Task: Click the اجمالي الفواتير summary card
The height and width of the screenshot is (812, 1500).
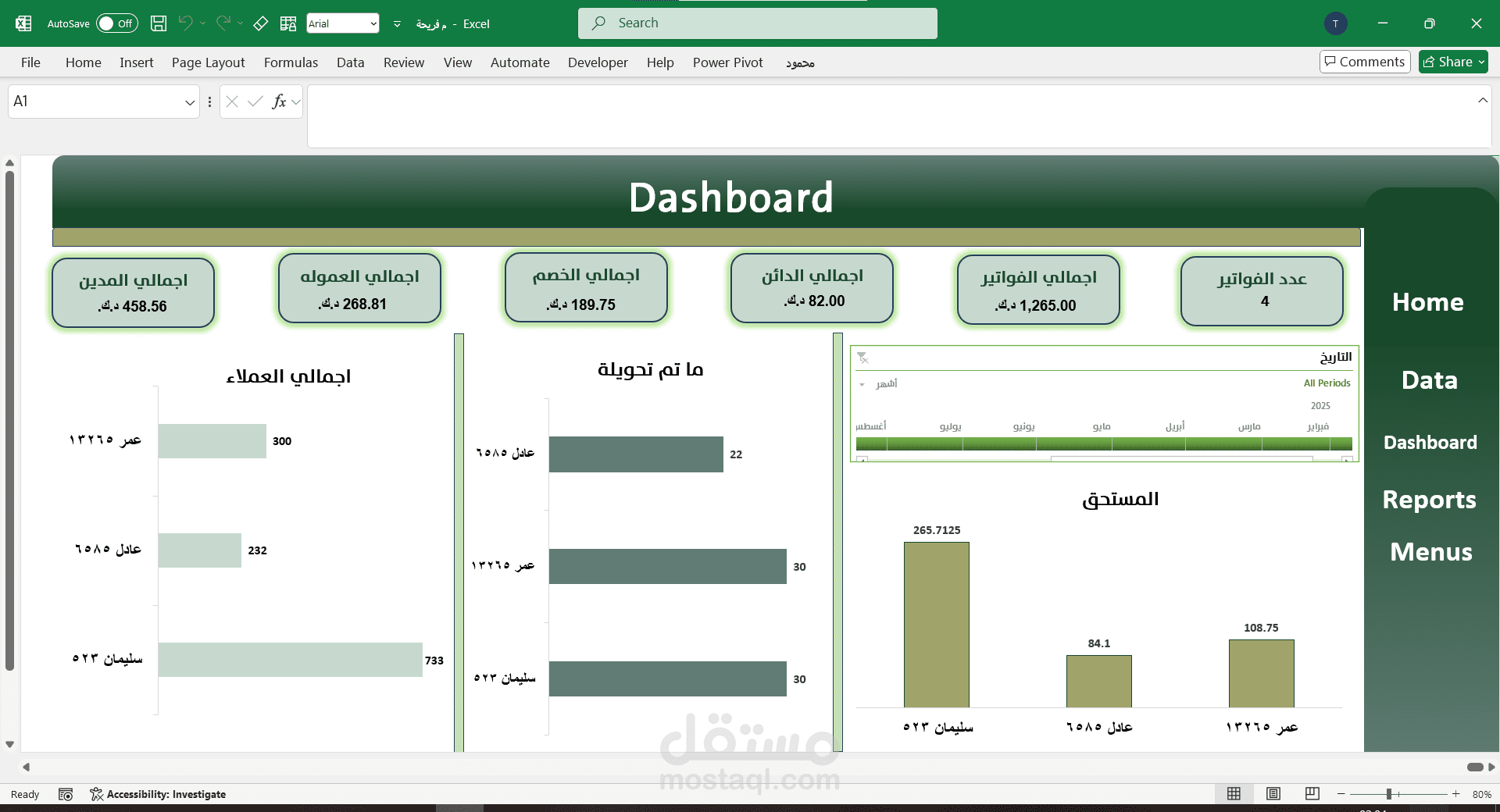Action: tap(1038, 290)
